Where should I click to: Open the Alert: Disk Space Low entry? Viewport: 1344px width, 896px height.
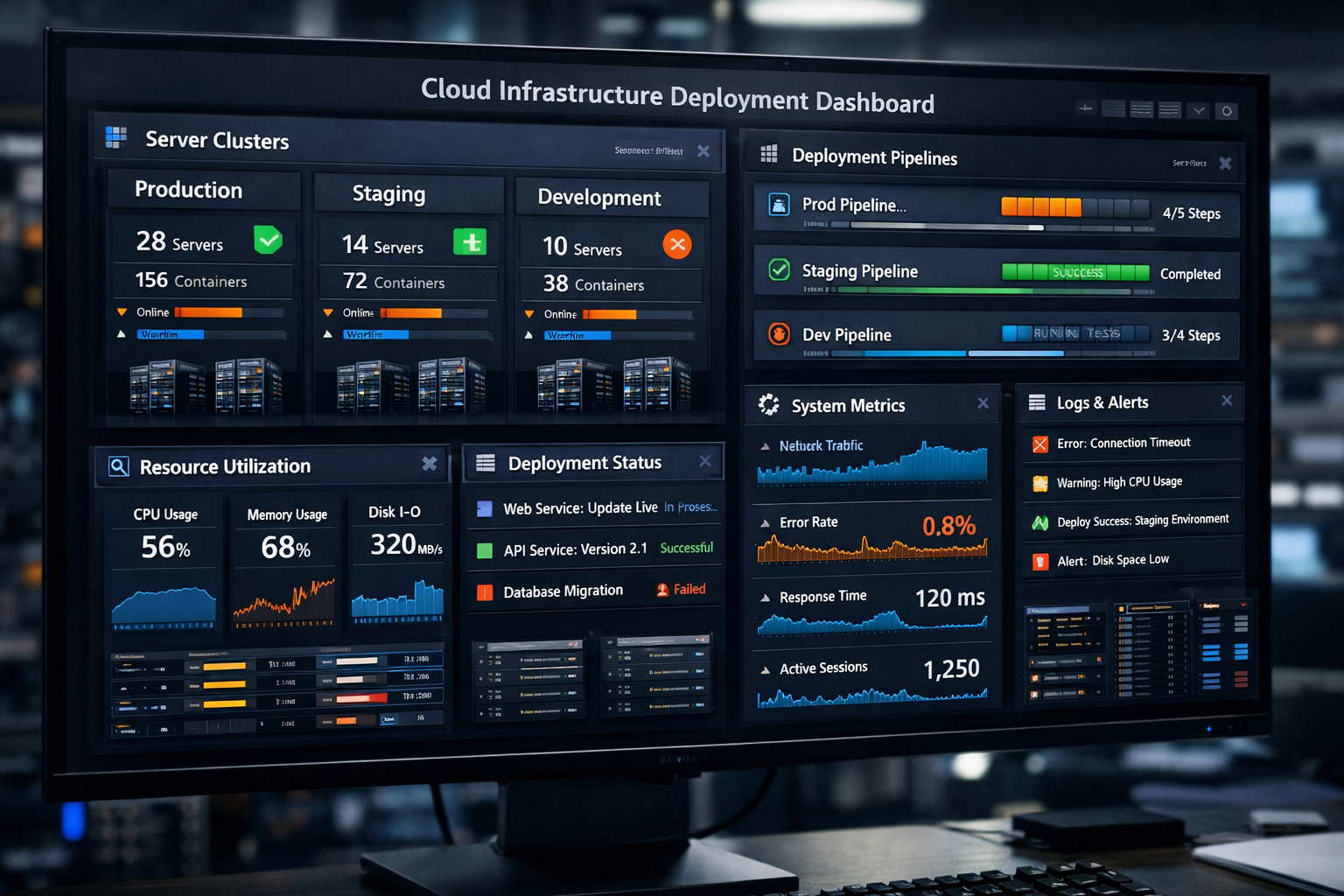tap(1133, 560)
